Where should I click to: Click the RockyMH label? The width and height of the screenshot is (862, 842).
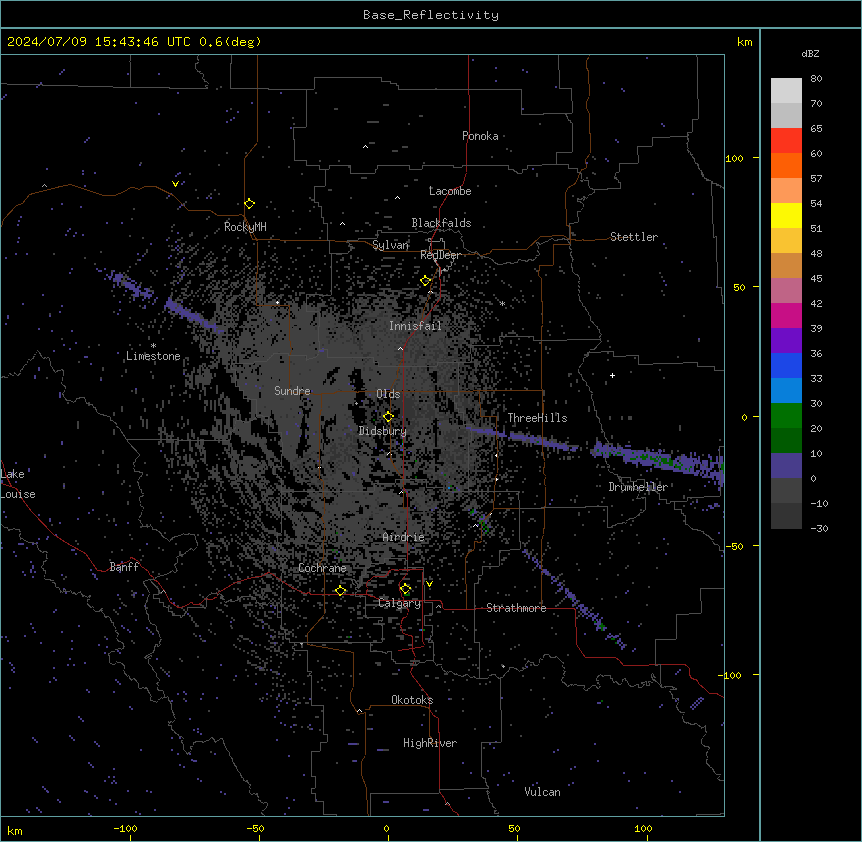click(x=245, y=227)
